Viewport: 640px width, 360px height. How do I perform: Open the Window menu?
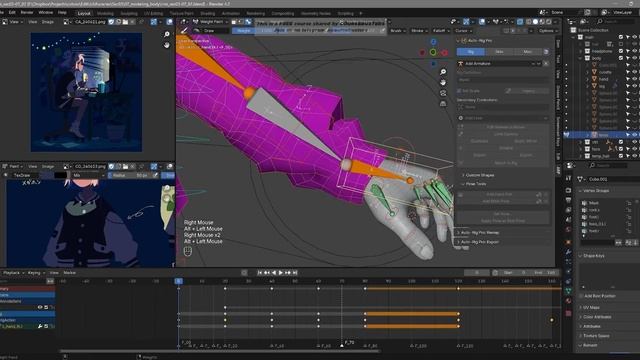[45, 13]
